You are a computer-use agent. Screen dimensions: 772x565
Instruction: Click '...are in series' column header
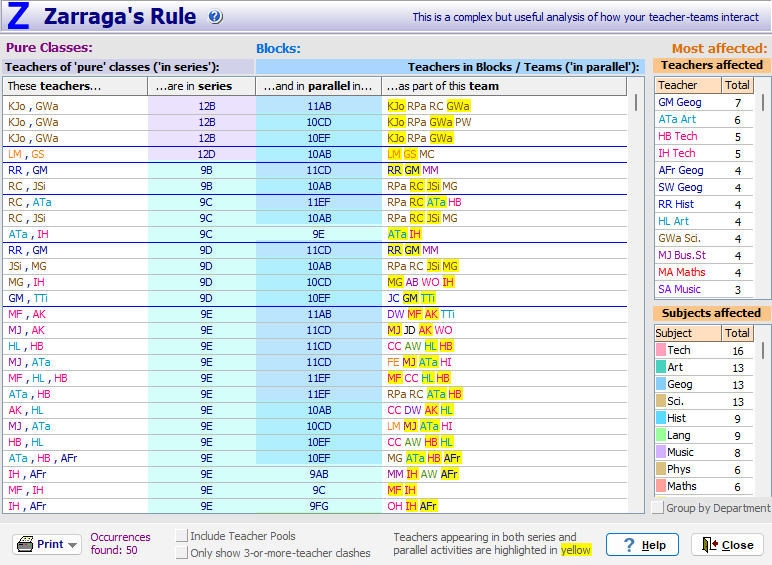[x=201, y=86]
